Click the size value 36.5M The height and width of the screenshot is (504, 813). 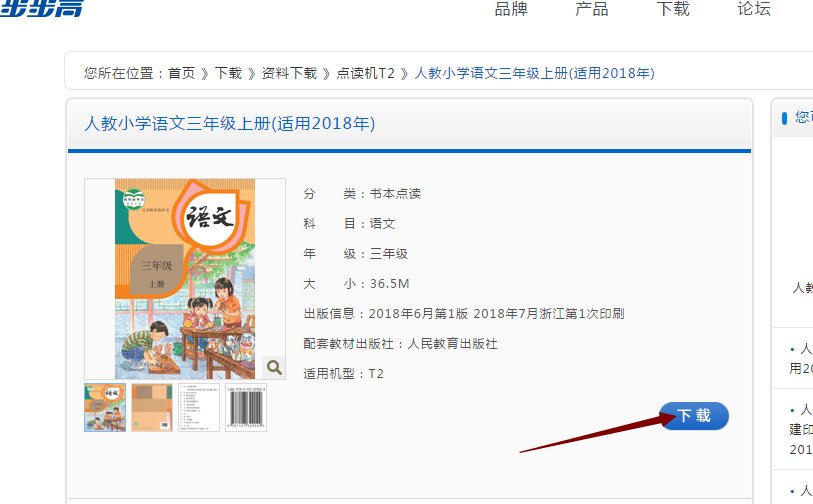tap(389, 284)
